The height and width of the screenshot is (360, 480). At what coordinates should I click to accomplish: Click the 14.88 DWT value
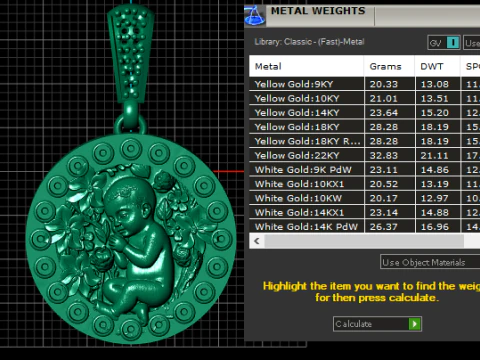tap(435, 213)
